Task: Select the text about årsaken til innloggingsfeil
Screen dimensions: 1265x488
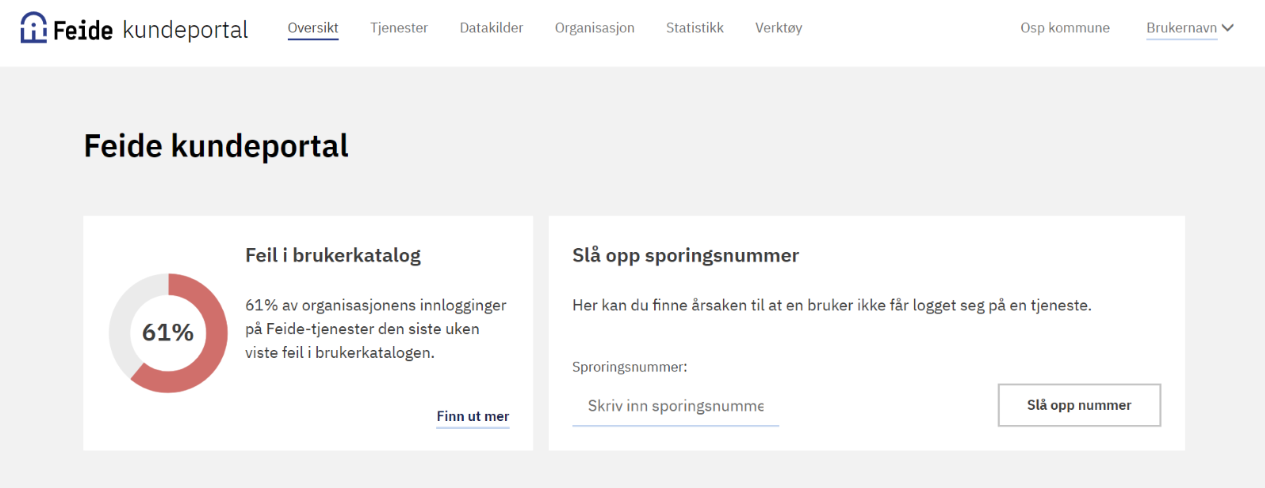Action: click(832, 305)
